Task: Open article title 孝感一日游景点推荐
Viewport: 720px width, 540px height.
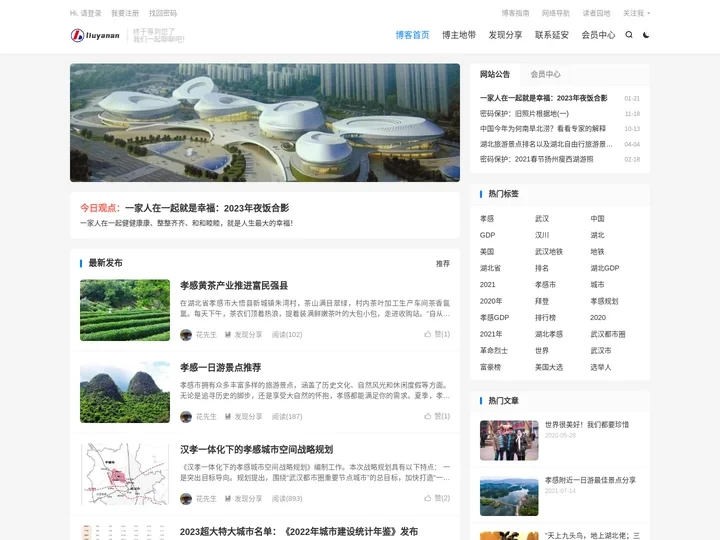Action: 220,367
